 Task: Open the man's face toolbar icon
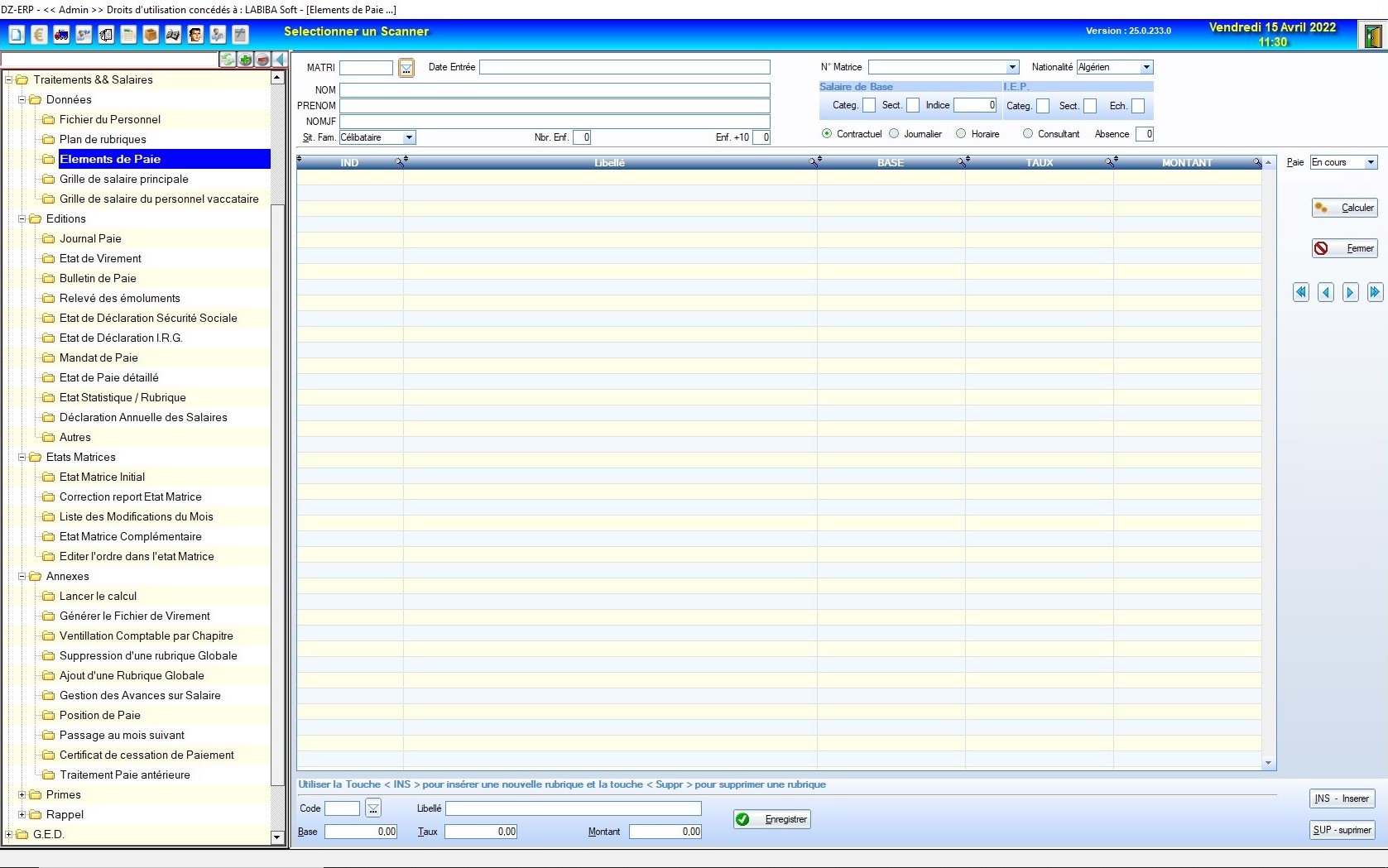195,35
